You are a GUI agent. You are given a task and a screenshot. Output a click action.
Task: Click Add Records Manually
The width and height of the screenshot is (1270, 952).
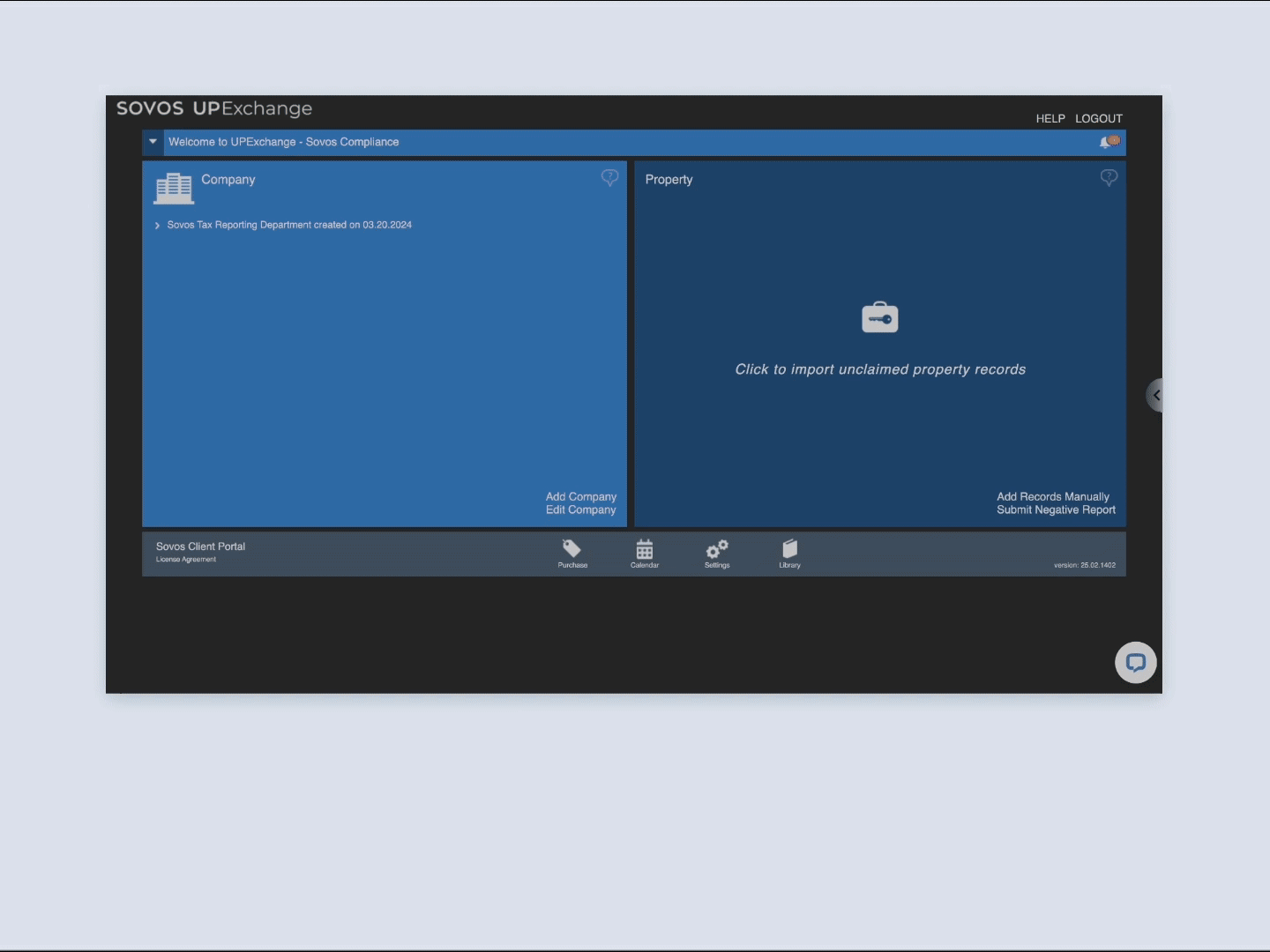[1053, 497]
